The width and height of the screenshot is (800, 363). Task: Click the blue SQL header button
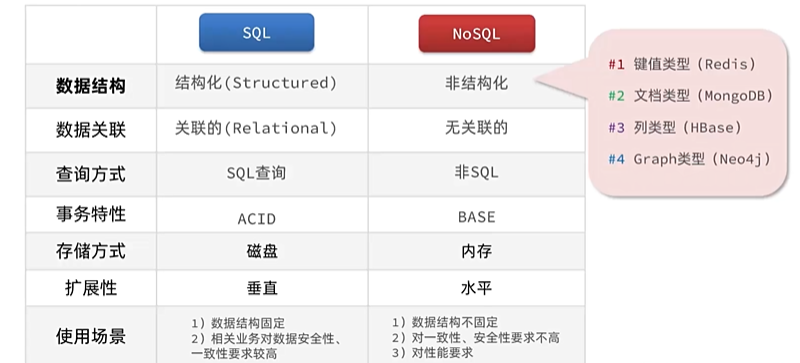[x=257, y=33]
